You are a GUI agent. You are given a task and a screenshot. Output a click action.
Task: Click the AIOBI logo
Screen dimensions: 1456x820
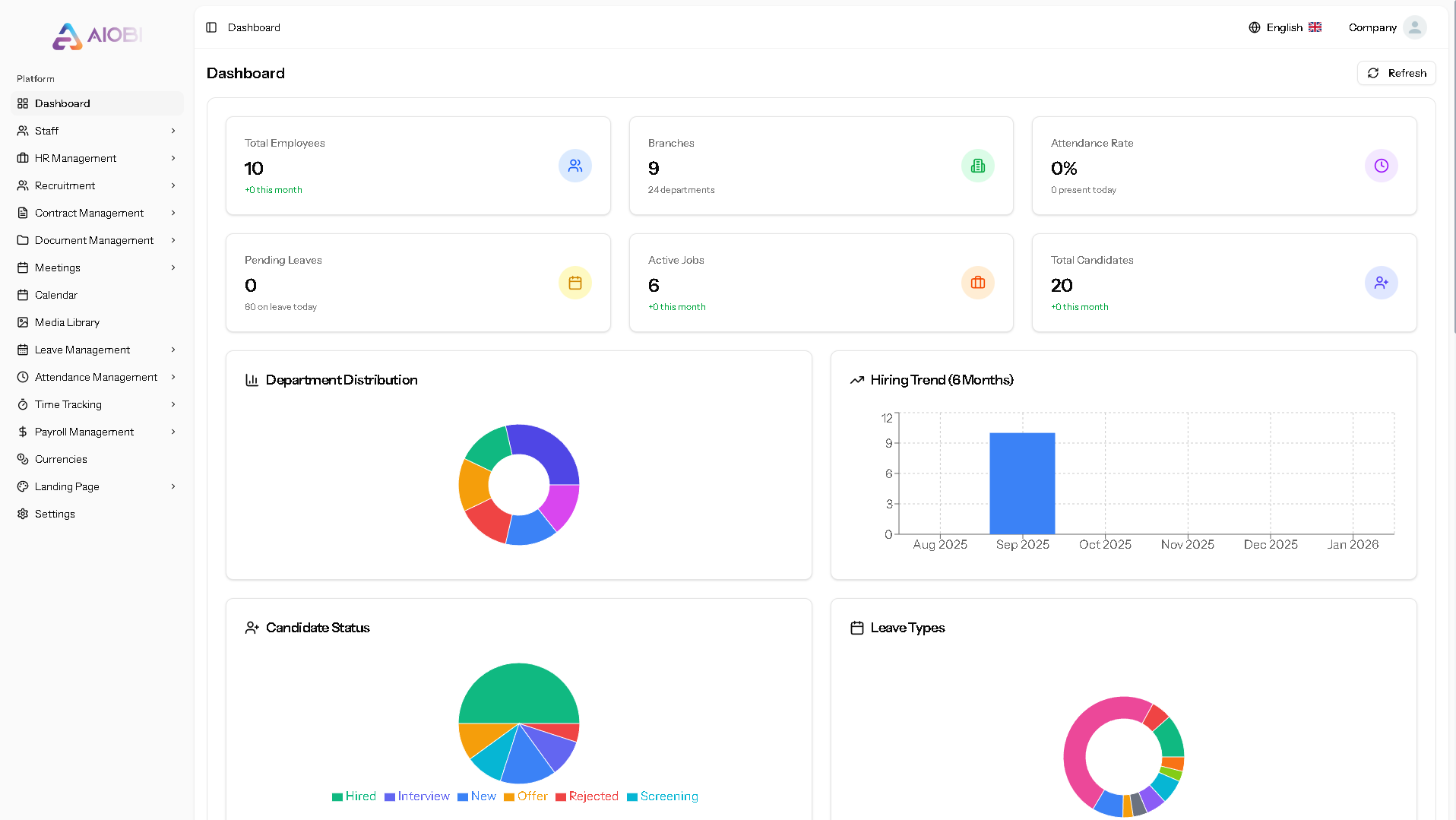click(x=97, y=36)
